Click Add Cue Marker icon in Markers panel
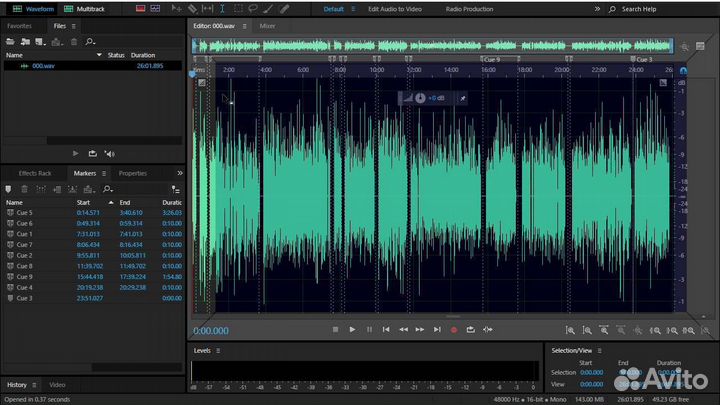 tap(8, 189)
